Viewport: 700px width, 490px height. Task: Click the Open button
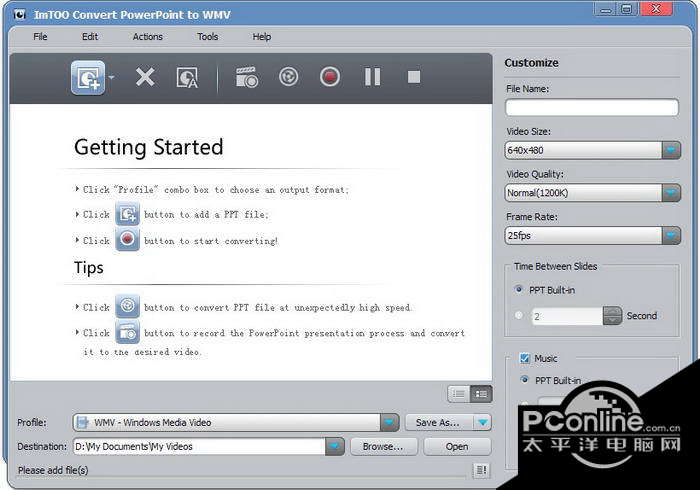457,446
